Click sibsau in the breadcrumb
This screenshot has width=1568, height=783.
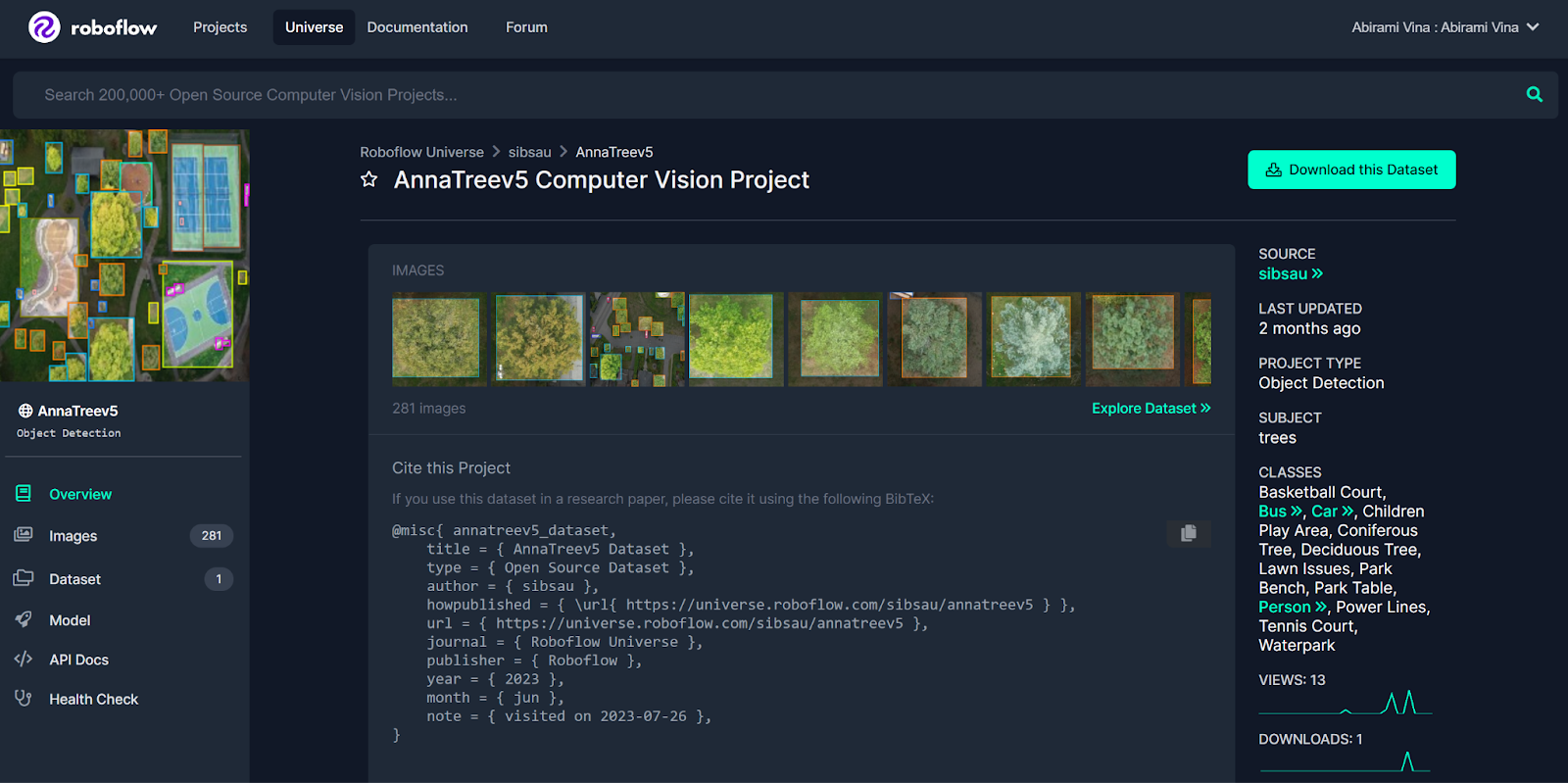tap(529, 152)
